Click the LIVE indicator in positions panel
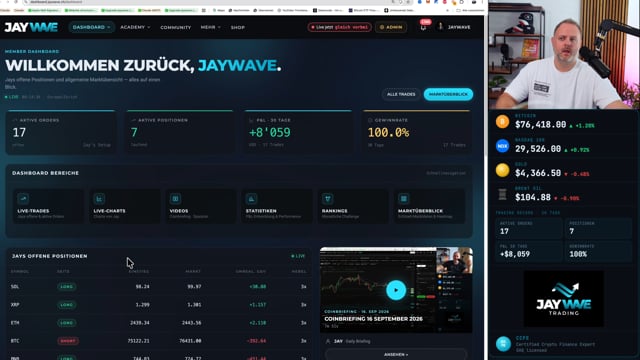Screen dimensions: 640x360 [298, 256]
